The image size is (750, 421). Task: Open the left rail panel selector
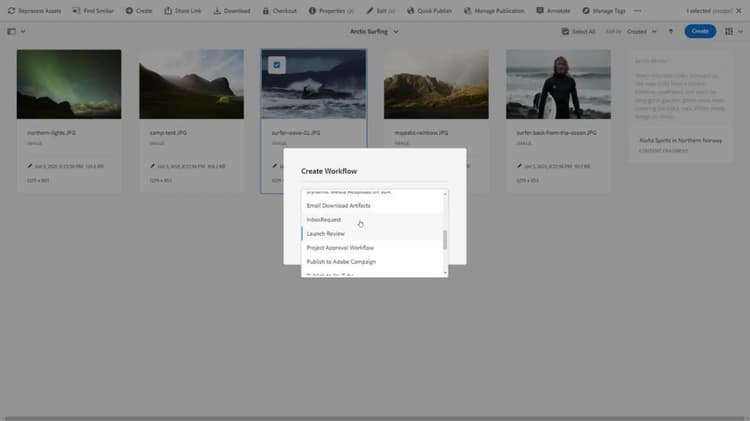(16, 32)
